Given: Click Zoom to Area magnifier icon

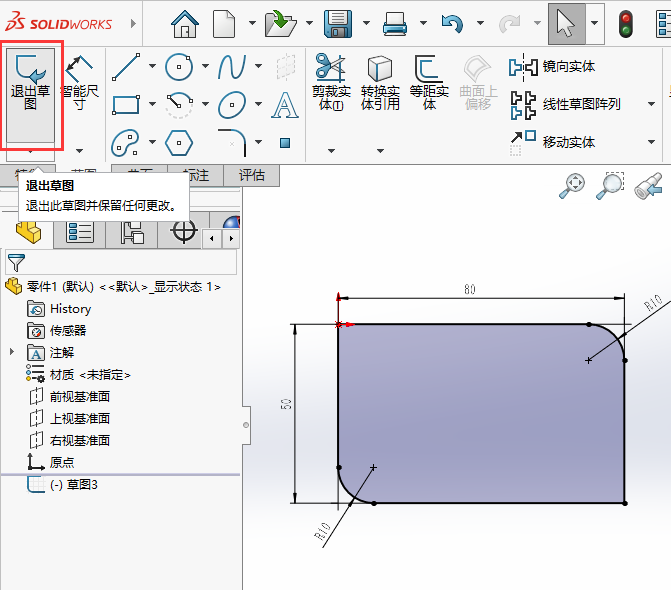Looking at the screenshot, I should [610, 186].
